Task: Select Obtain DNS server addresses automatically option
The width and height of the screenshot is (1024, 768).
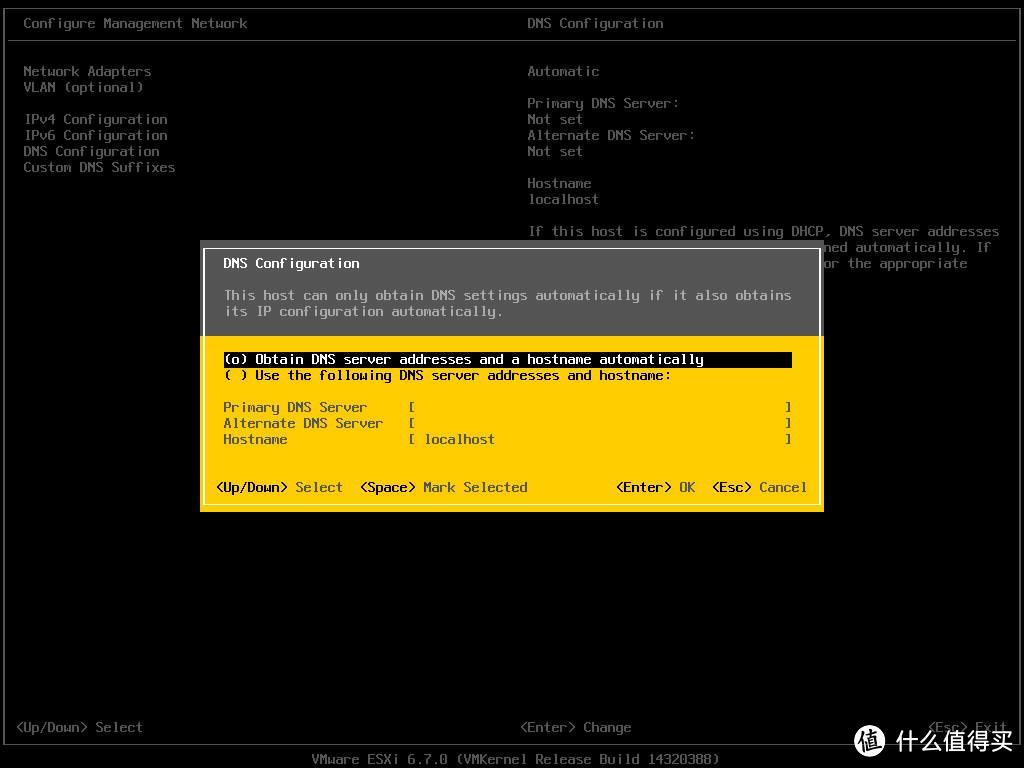Action: pyautogui.click(x=464, y=359)
